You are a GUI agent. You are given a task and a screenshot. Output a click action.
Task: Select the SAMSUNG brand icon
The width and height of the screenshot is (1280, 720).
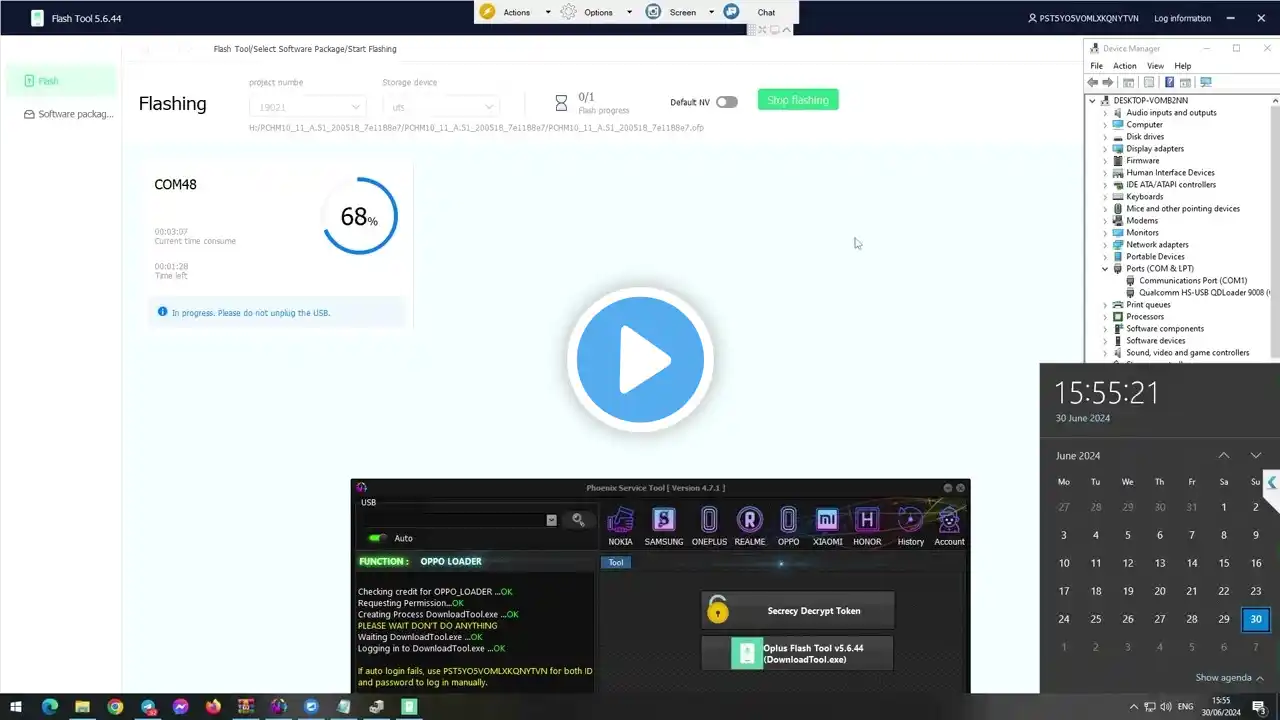pyautogui.click(x=664, y=521)
